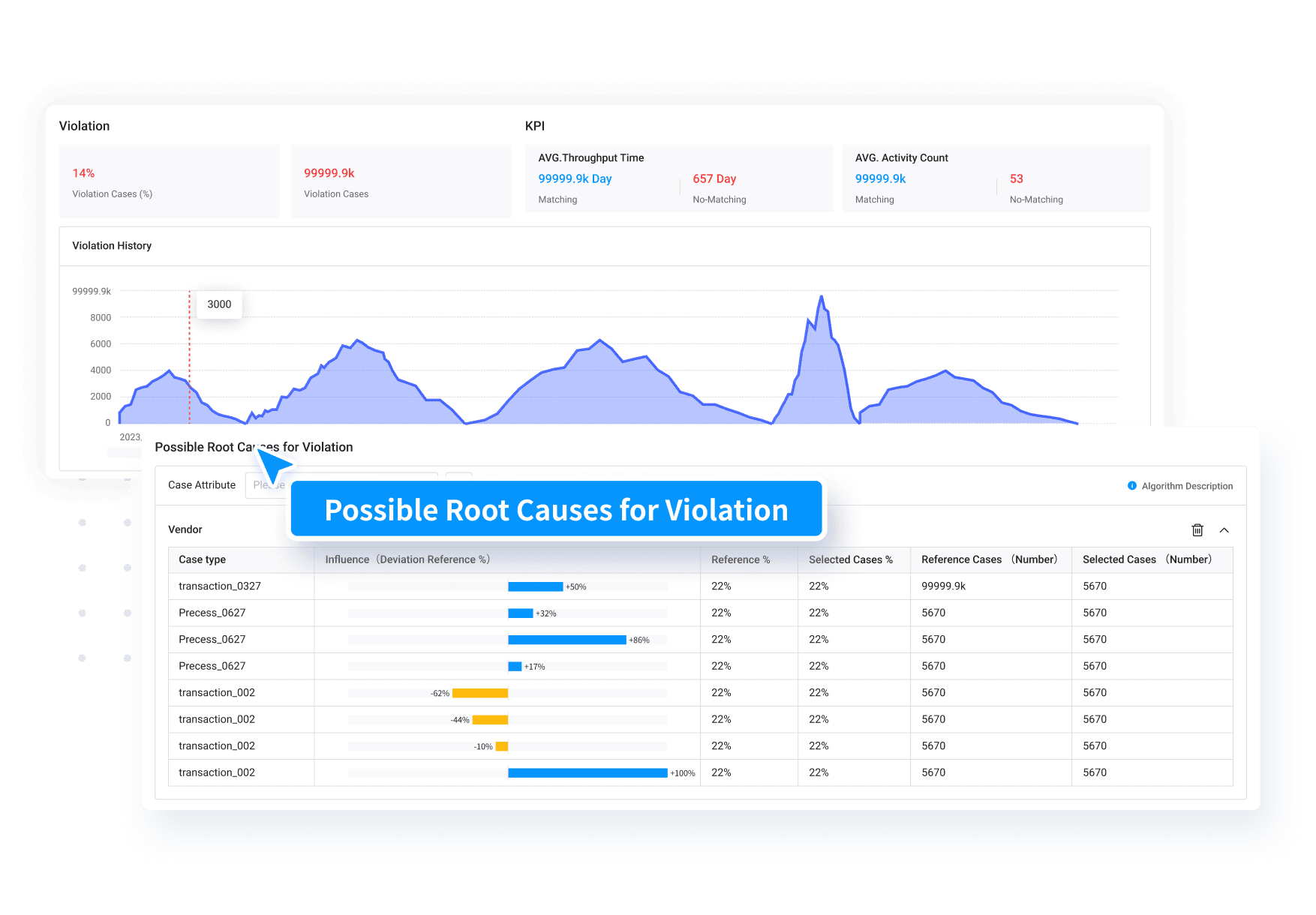The height and width of the screenshot is (915, 1316).
Task: Select Precess_0627 in the +32% row
Action: (212, 613)
